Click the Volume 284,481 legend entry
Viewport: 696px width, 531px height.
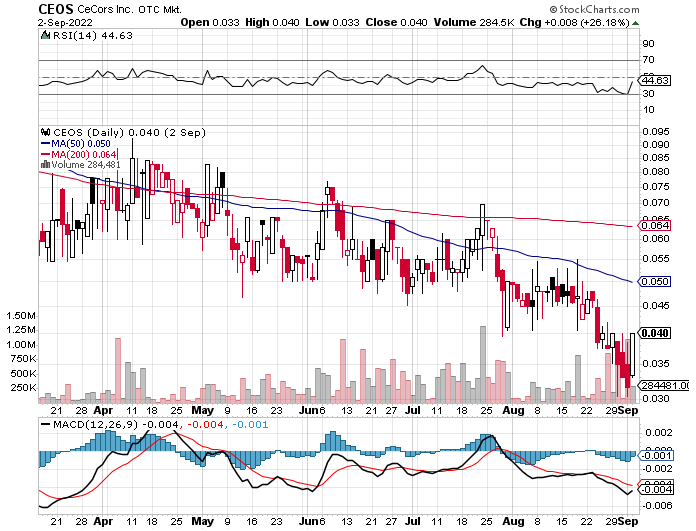point(86,165)
